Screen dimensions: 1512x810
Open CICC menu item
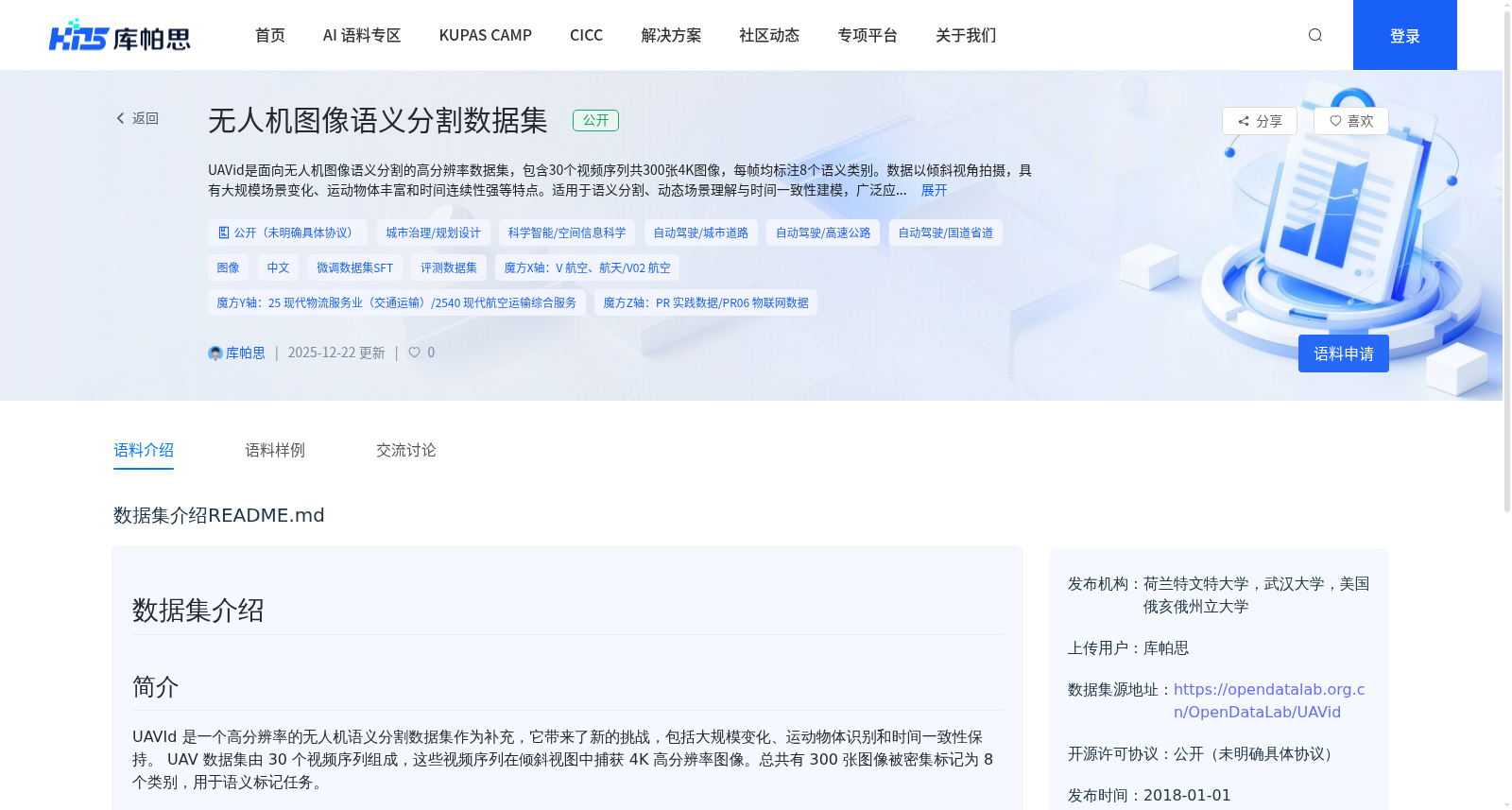[x=586, y=35]
